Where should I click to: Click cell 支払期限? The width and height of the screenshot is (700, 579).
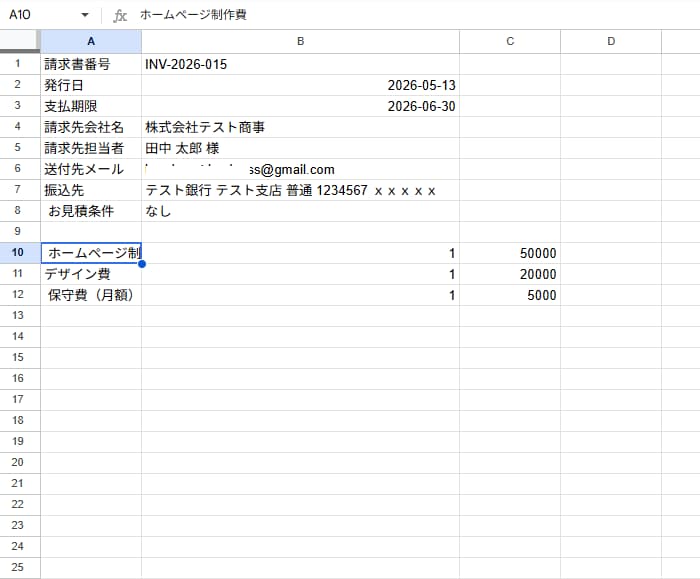[x=91, y=106]
